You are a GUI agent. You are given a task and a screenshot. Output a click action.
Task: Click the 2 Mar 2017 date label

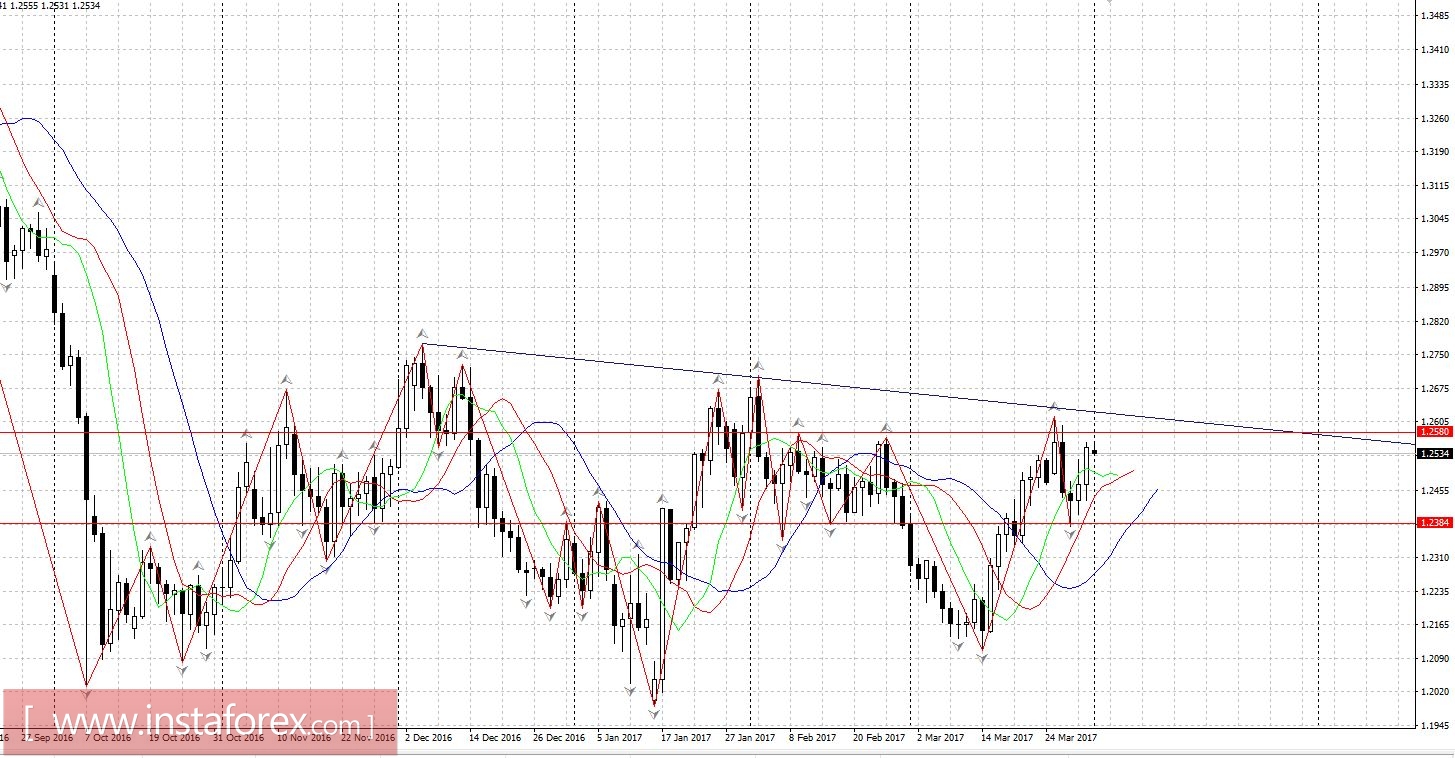(x=941, y=738)
